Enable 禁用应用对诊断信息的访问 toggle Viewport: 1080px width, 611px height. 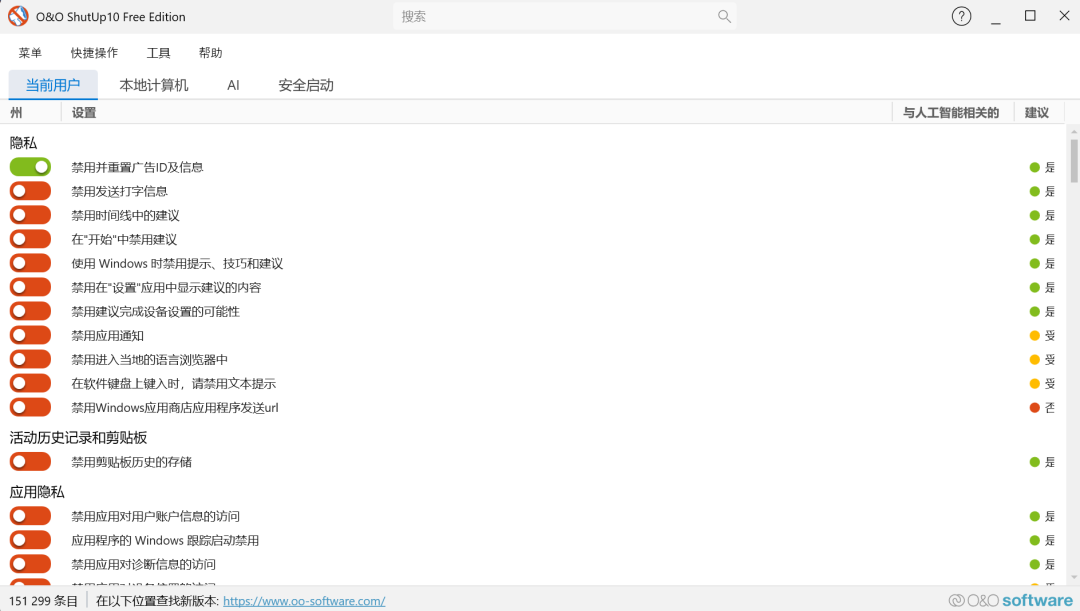30,564
